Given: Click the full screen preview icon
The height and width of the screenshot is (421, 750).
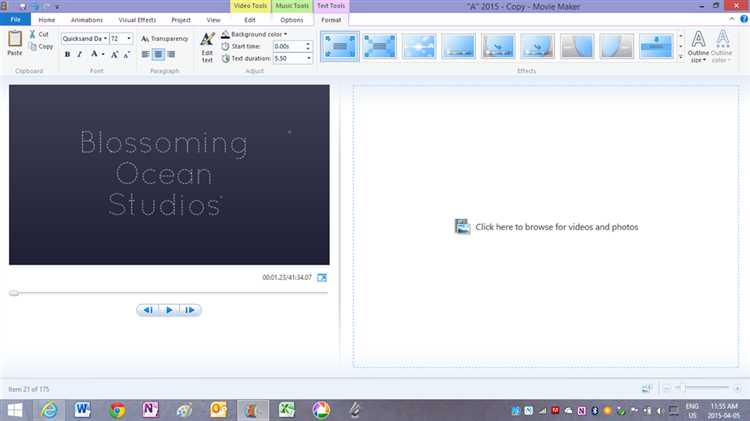Looking at the screenshot, I should click(x=322, y=277).
